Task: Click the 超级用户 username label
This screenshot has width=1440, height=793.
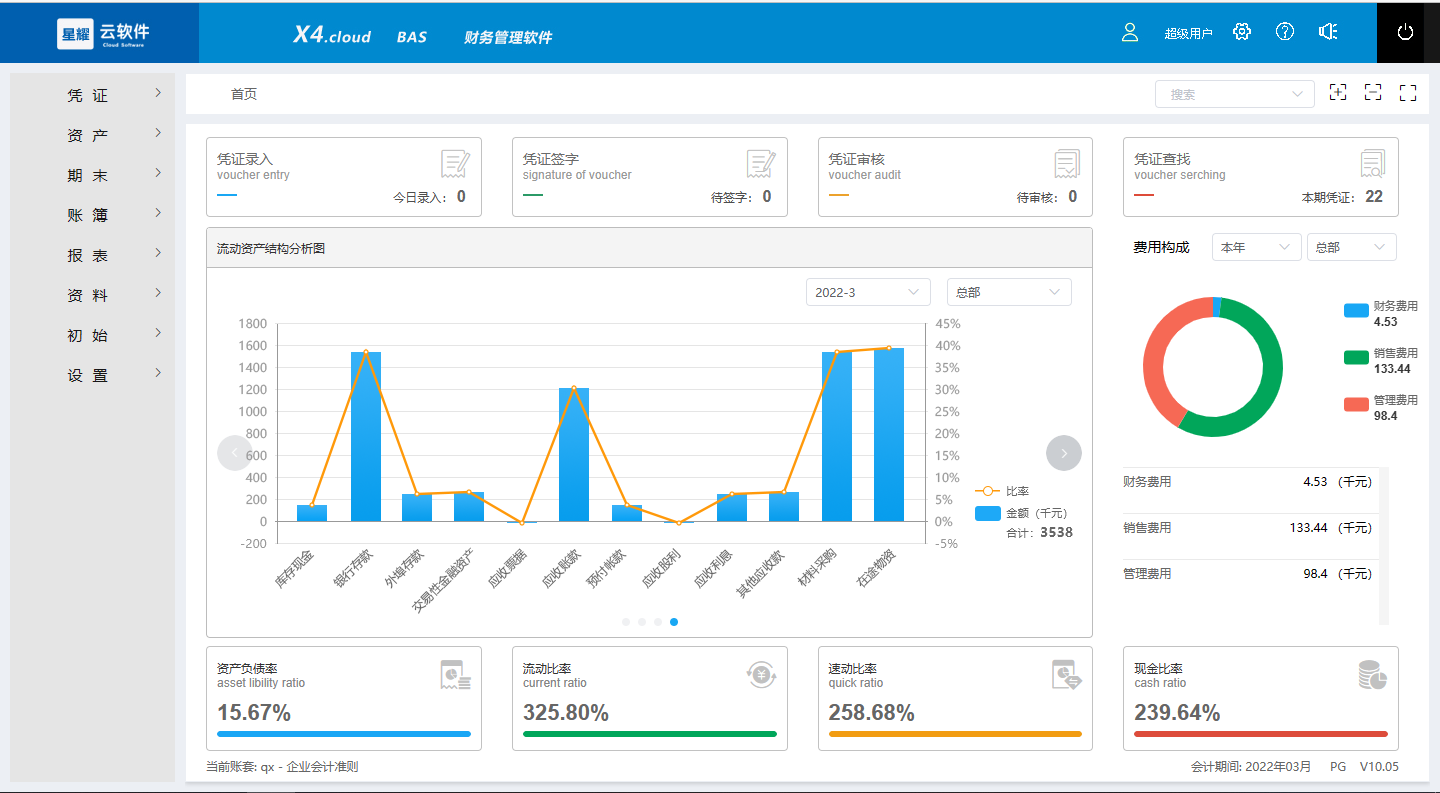Action: [x=1188, y=33]
